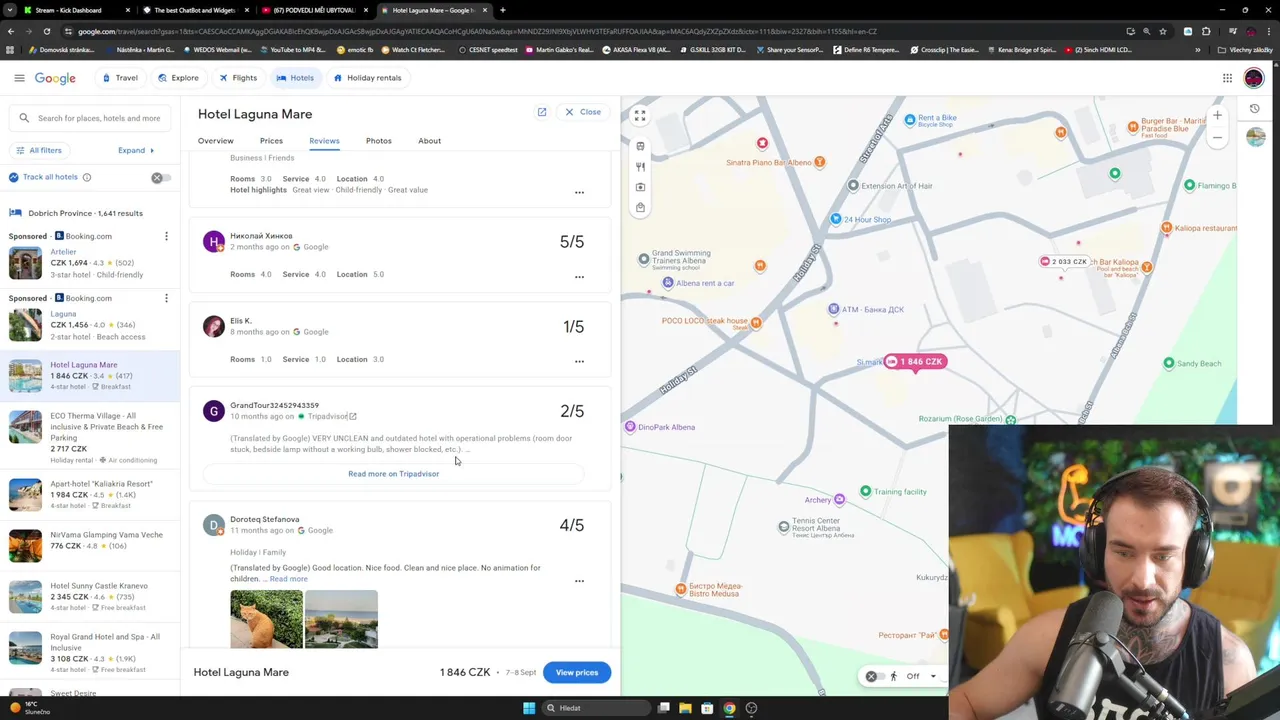This screenshot has height=720, width=1280.
Task: Show attractions camera icon on map
Action: point(640,187)
